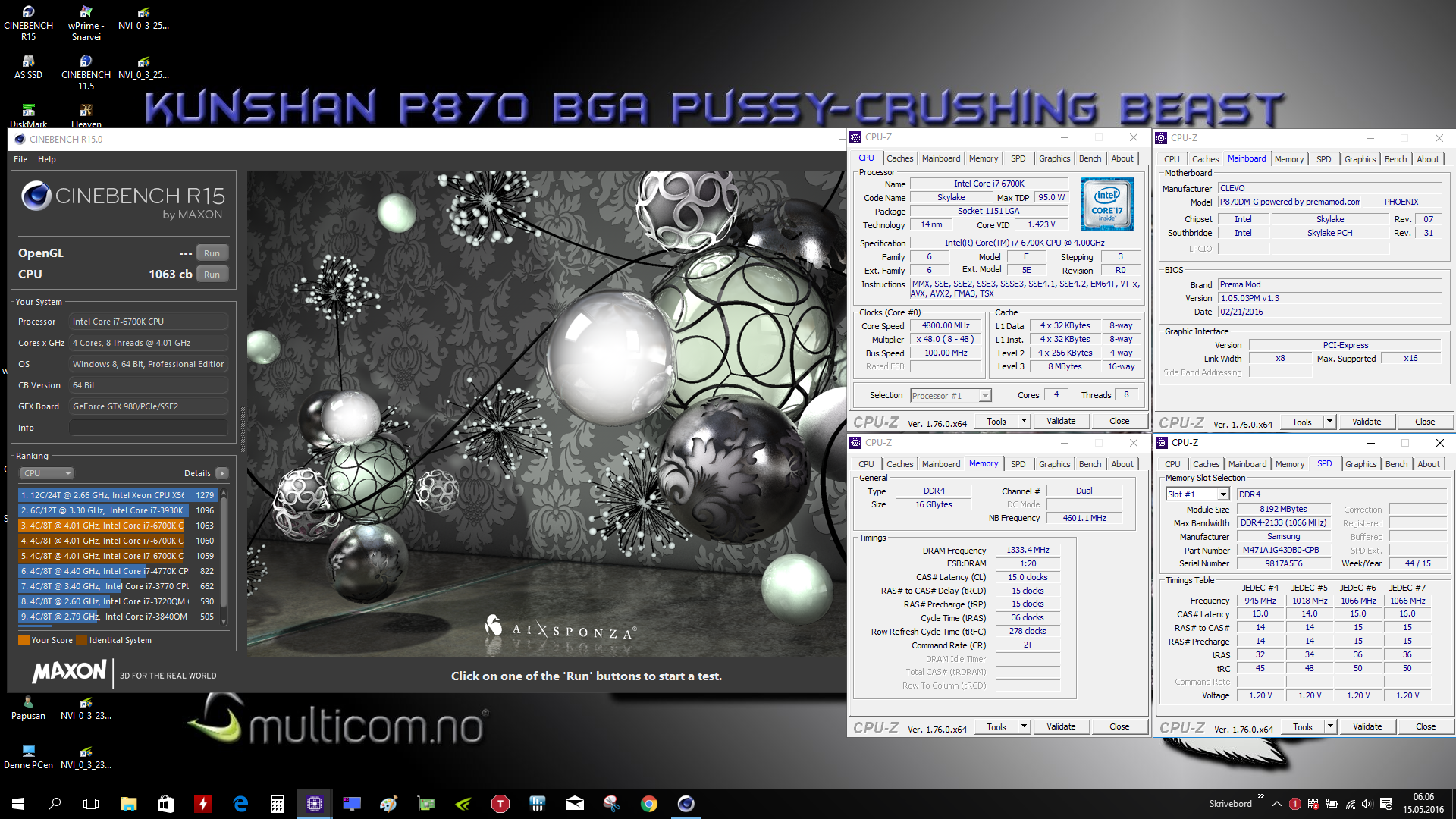Open the Windows Start menu

(18, 804)
